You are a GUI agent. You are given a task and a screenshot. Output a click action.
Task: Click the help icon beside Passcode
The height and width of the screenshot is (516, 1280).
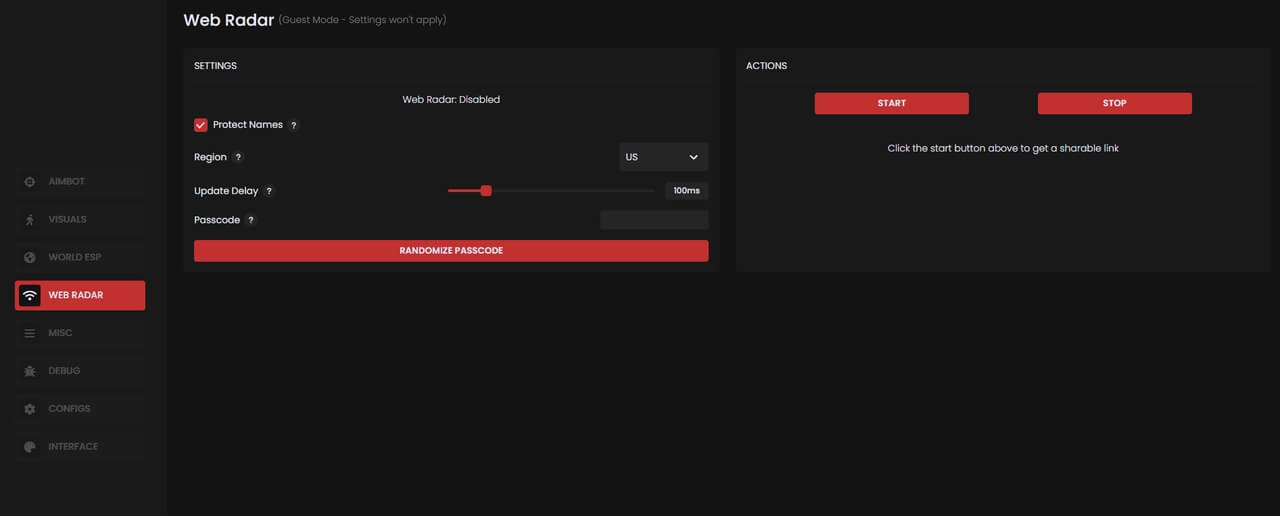251,220
